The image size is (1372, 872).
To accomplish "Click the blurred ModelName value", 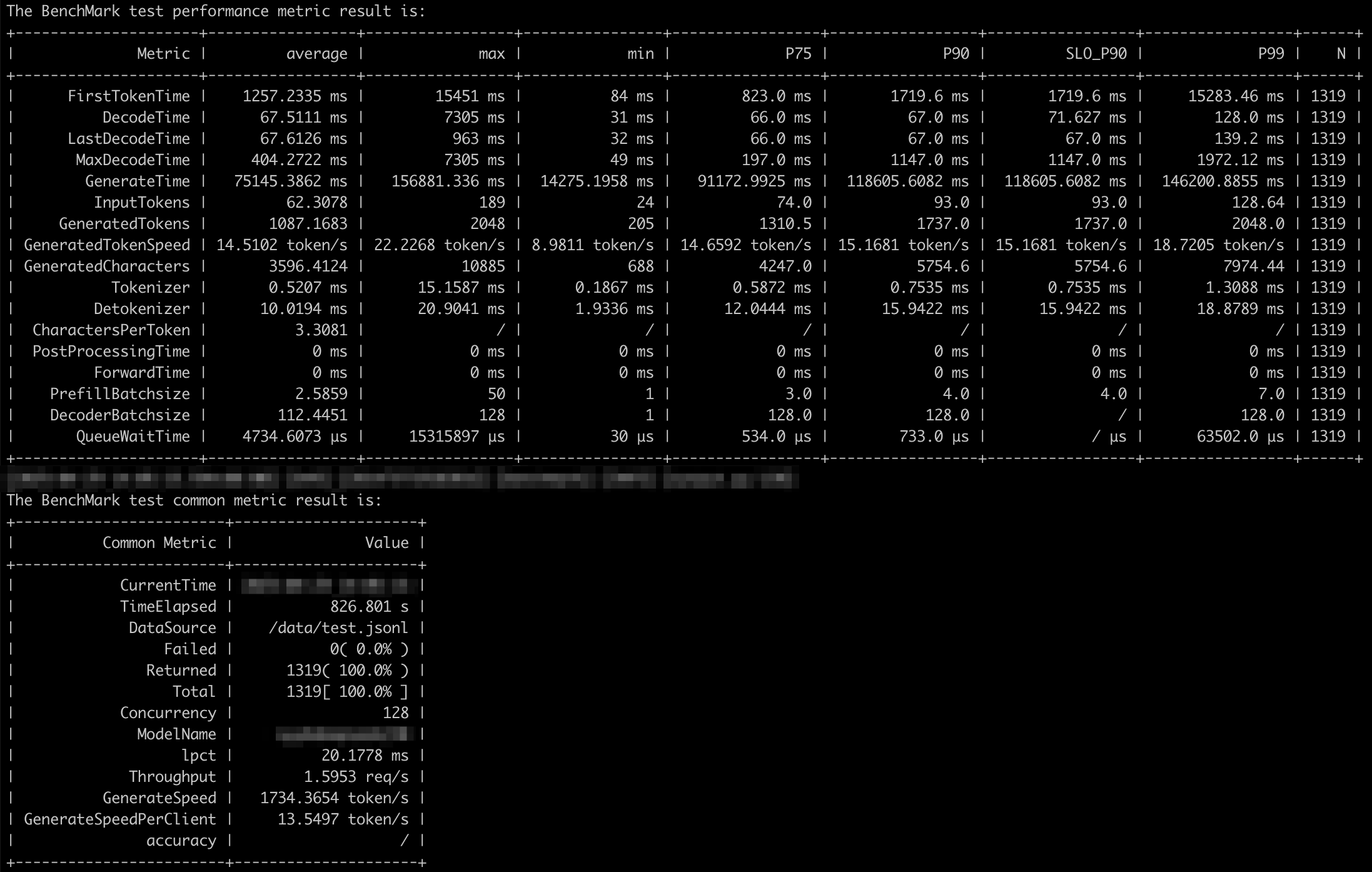I will coord(345,734).
